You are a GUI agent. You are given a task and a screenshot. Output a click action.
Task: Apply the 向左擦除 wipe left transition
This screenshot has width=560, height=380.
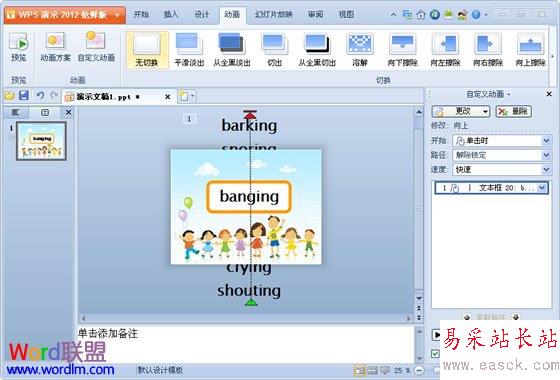pyautogui.click(x=445, y=50)
